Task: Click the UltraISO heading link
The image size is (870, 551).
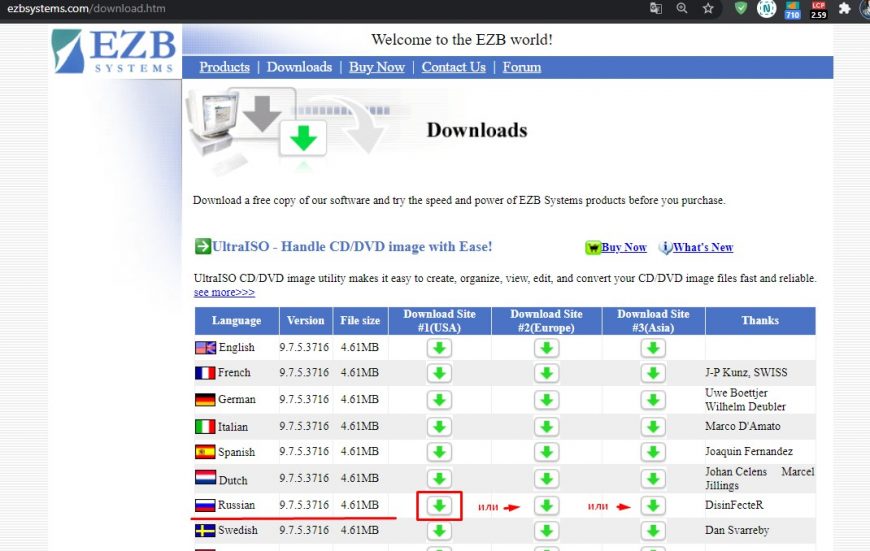Action: coord(352,246)
